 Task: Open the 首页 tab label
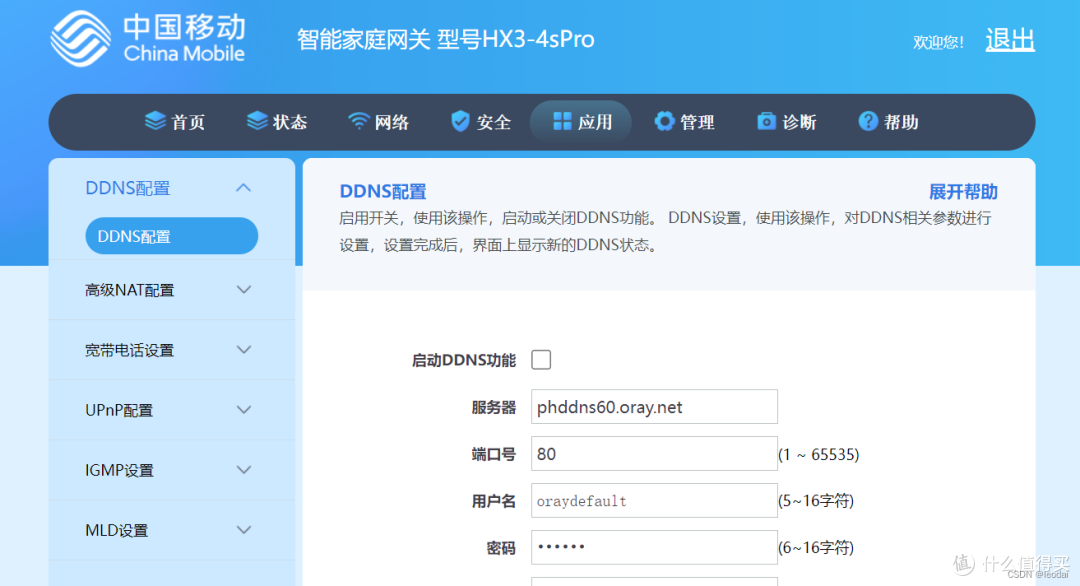[188, 123]
